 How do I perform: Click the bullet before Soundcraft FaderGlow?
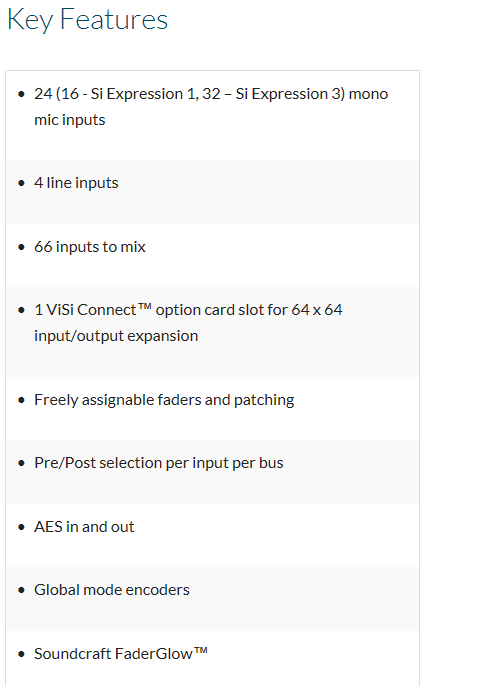click(21, 654)
